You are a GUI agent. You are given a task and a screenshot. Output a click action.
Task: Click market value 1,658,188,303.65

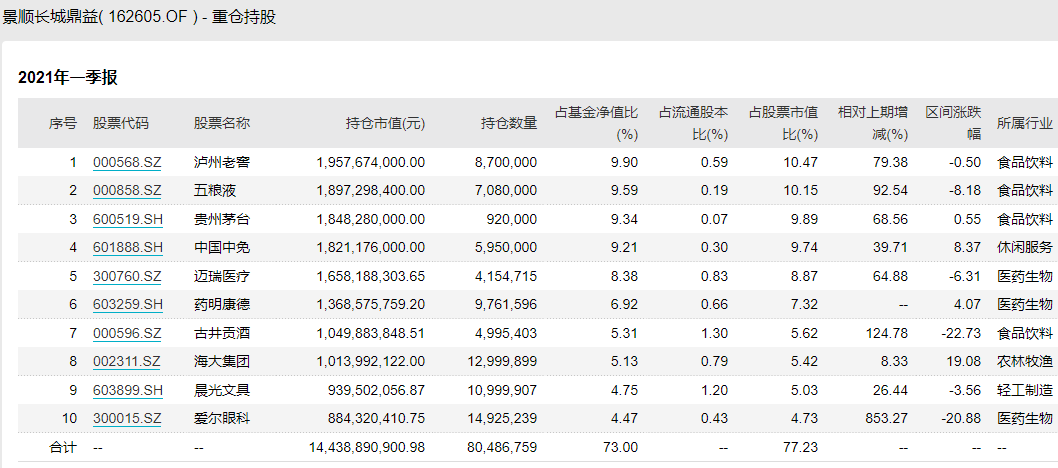click(371, 276)
